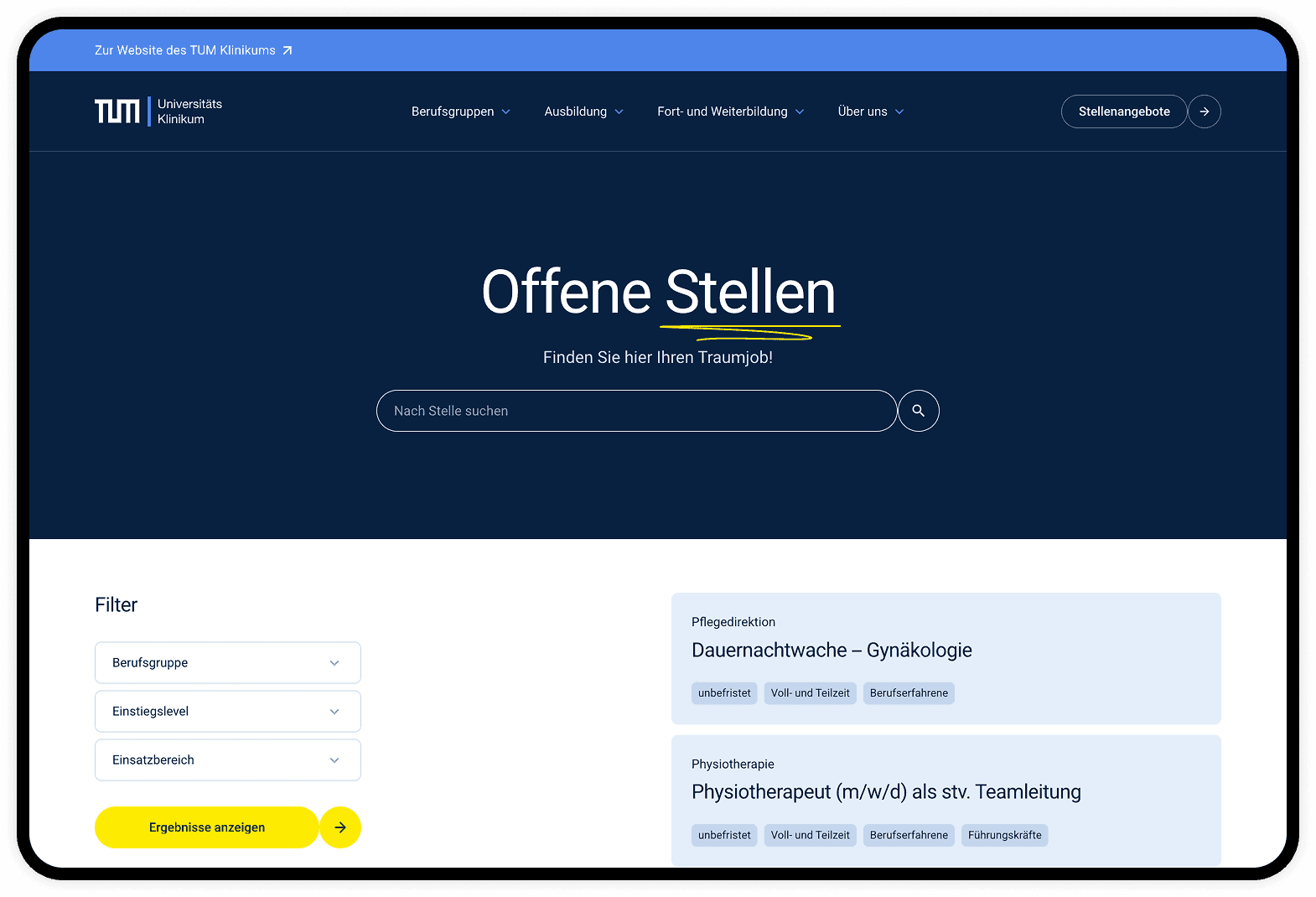The height and width of the screenshot is (897, 1316).
Task: Click the Pflegedirektion label on the first job card
Action: [733, 622]
